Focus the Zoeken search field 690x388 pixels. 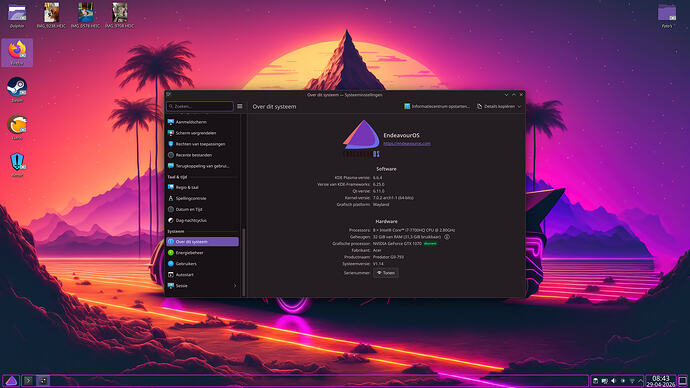click(x=200, y=106)
